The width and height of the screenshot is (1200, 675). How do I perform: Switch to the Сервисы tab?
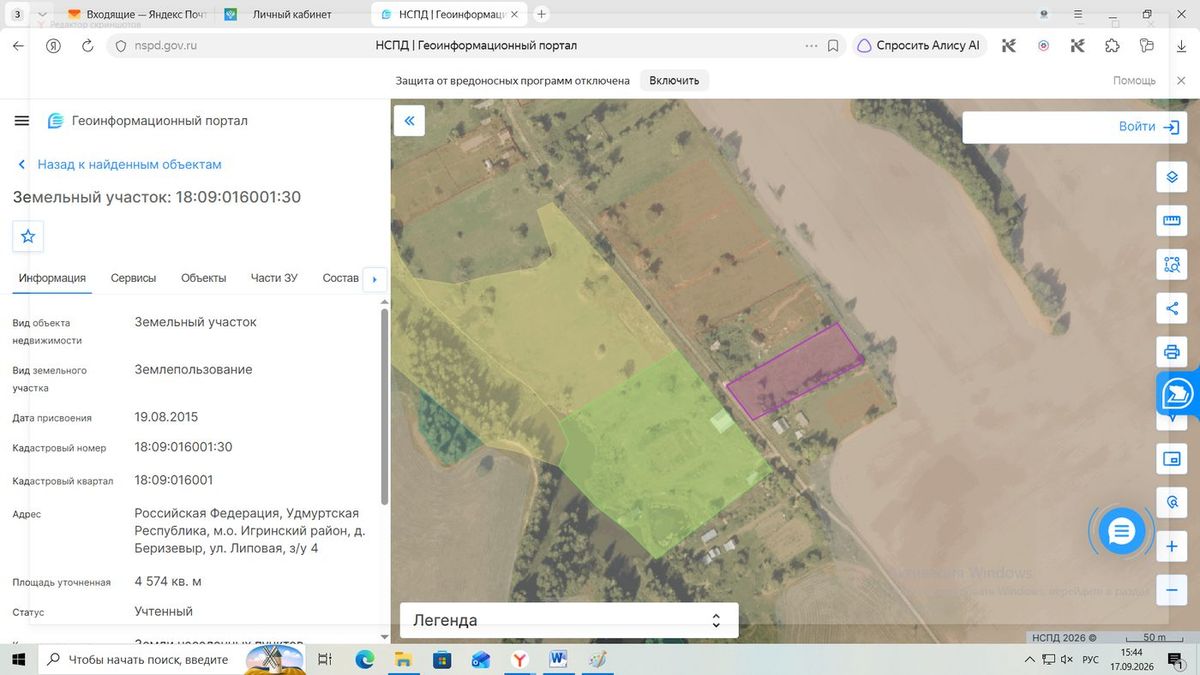pos(133,278)
